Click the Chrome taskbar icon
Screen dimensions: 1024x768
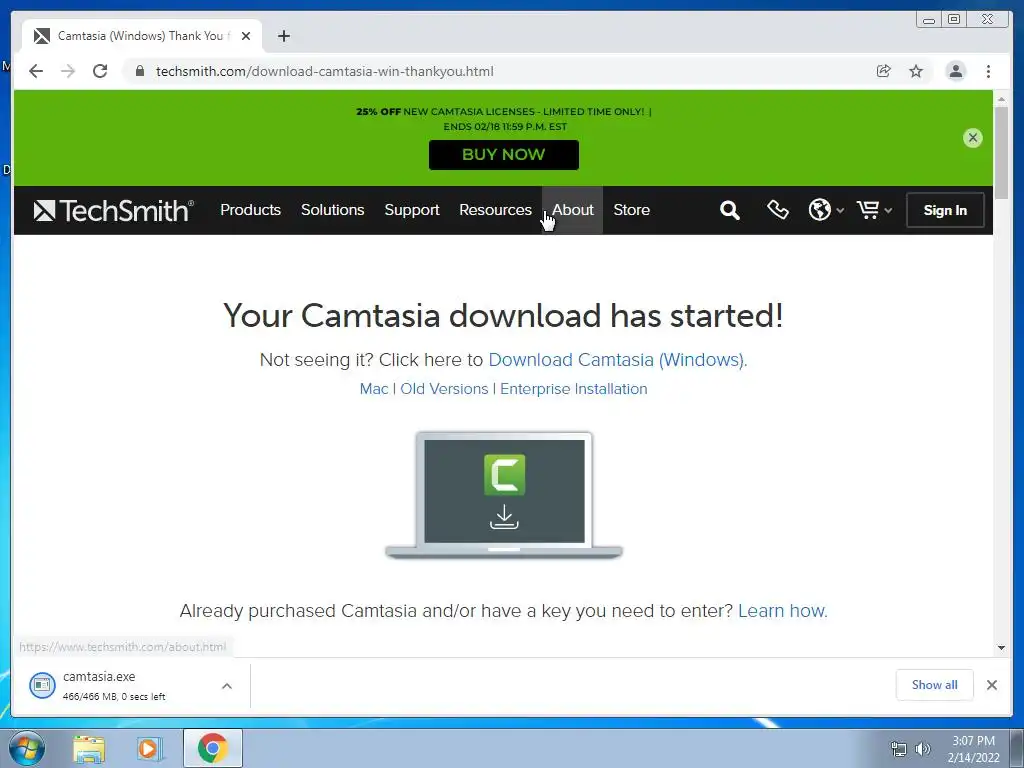(212, 748)
